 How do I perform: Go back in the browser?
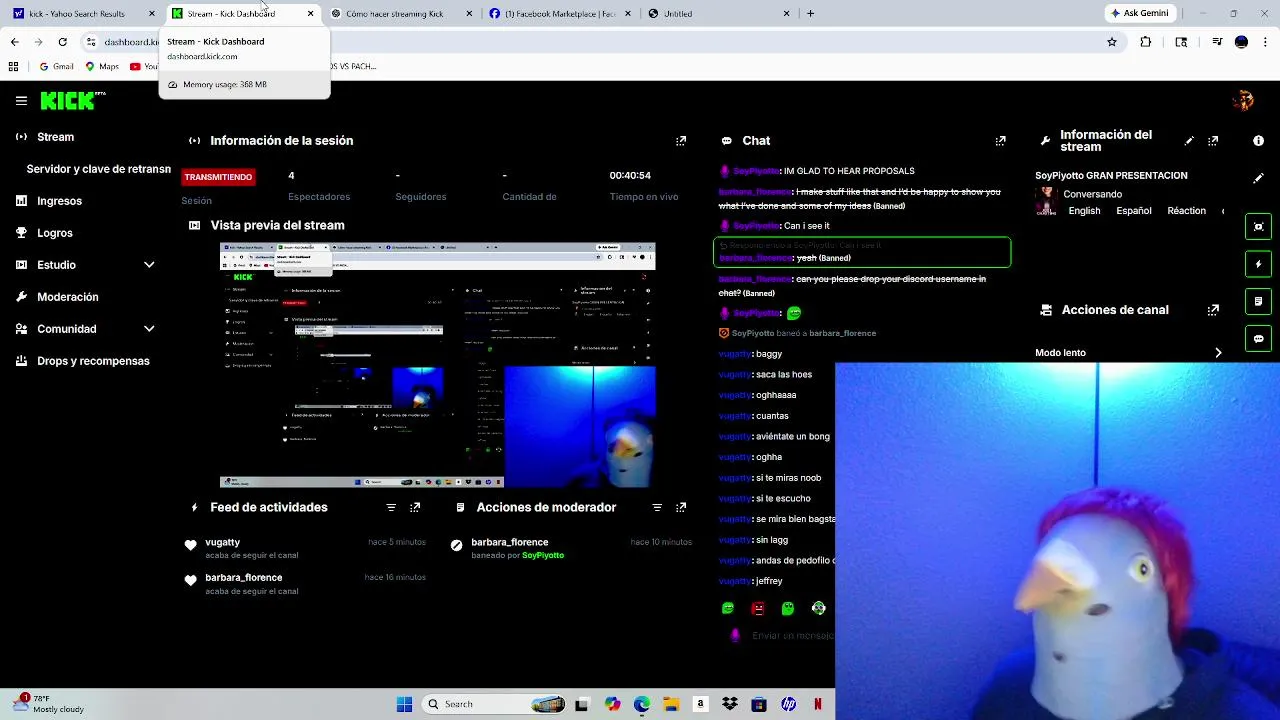click(14, 42)
